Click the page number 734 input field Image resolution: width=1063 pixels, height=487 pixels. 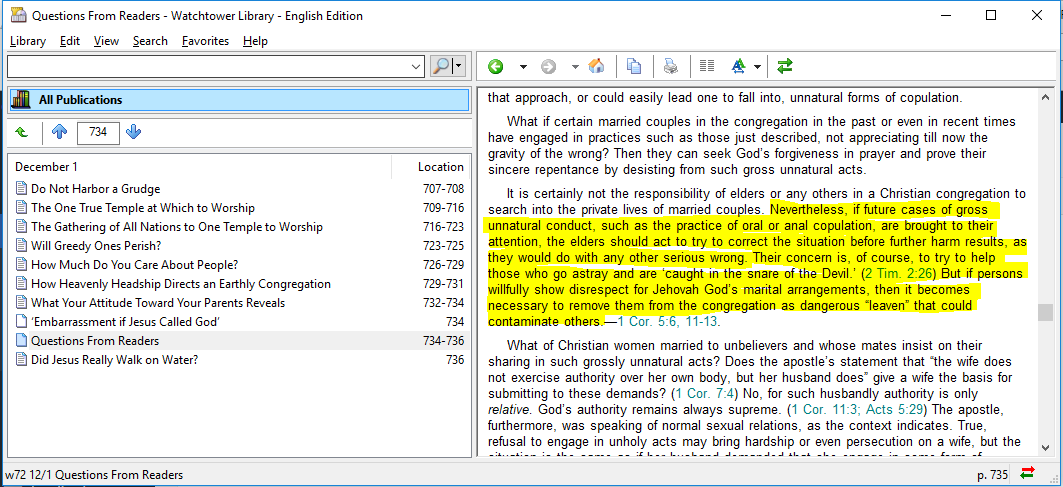pos(98,132)
